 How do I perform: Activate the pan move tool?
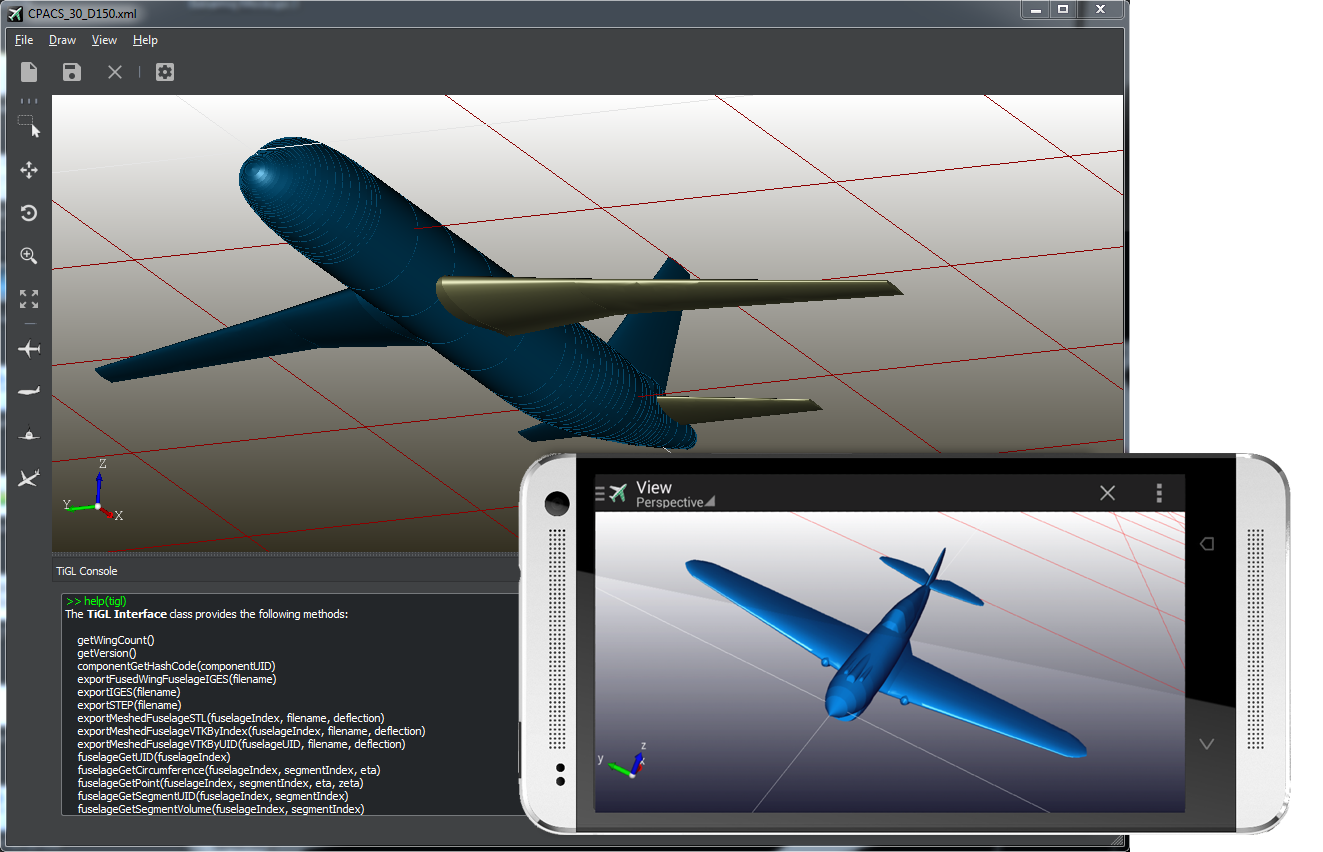(x=29, y=170)
